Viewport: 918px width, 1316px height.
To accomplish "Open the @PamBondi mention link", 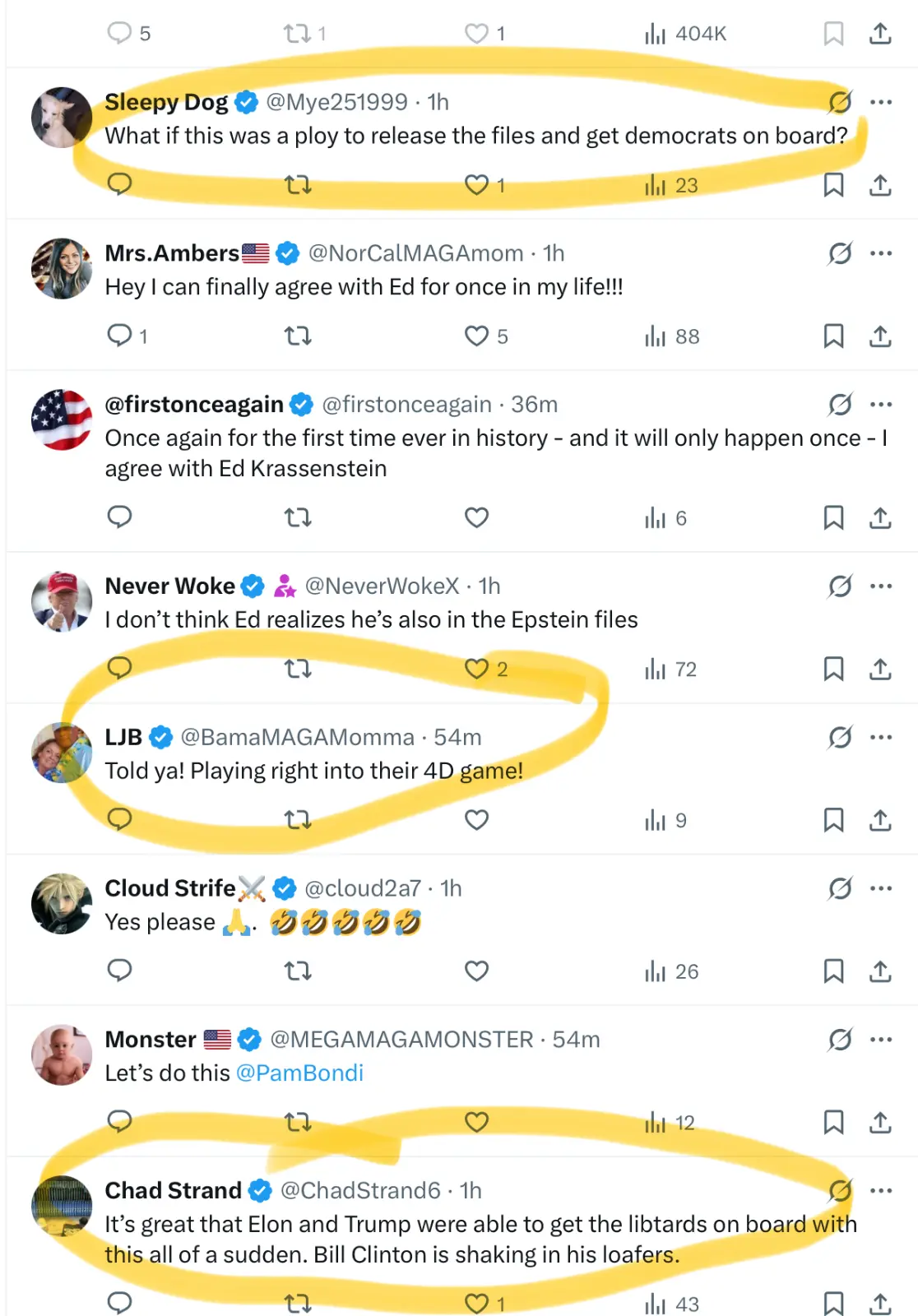I will pyautogui.click(x=299, y=1073).
